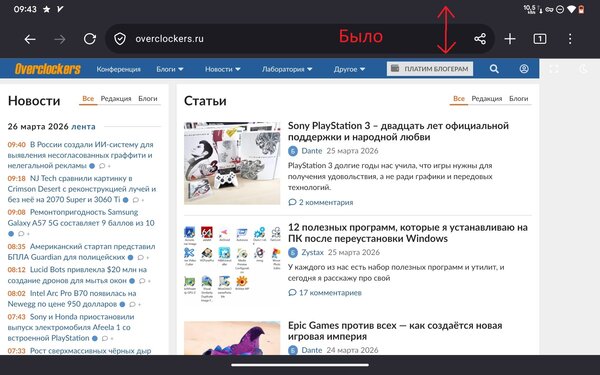Open the 12 полезных программ article thumbnail
The width and height of the screenshot is (600, 375).
pyautogui.click(x=232, y=264)
